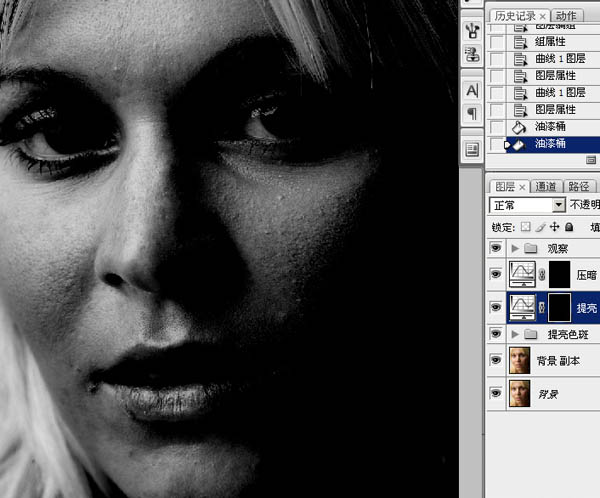Hide the 背景 layer
This screenshot has height=498, width=600.
(496, 393)
